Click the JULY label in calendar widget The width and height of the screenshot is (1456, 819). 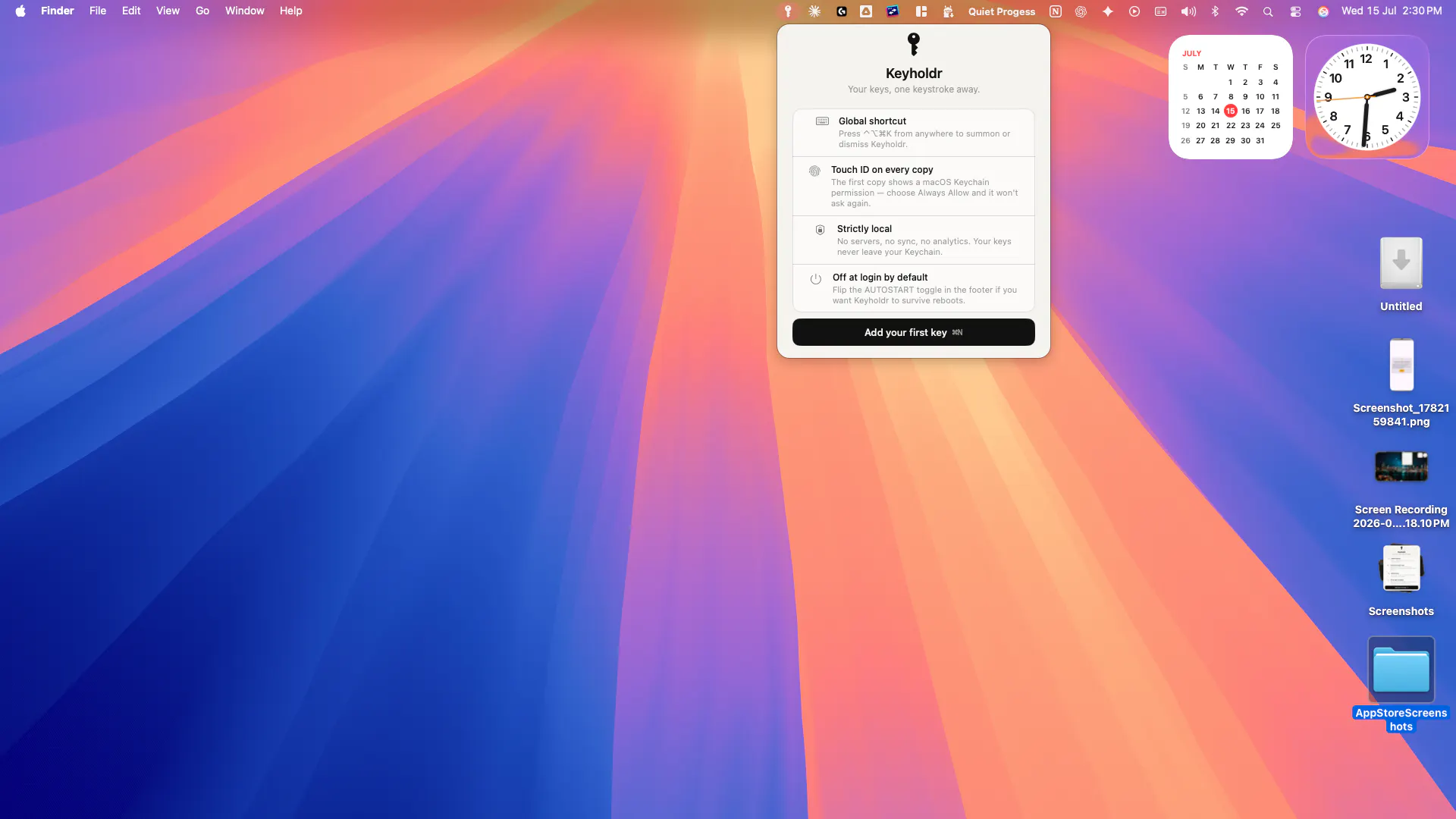click(1191, 54)
